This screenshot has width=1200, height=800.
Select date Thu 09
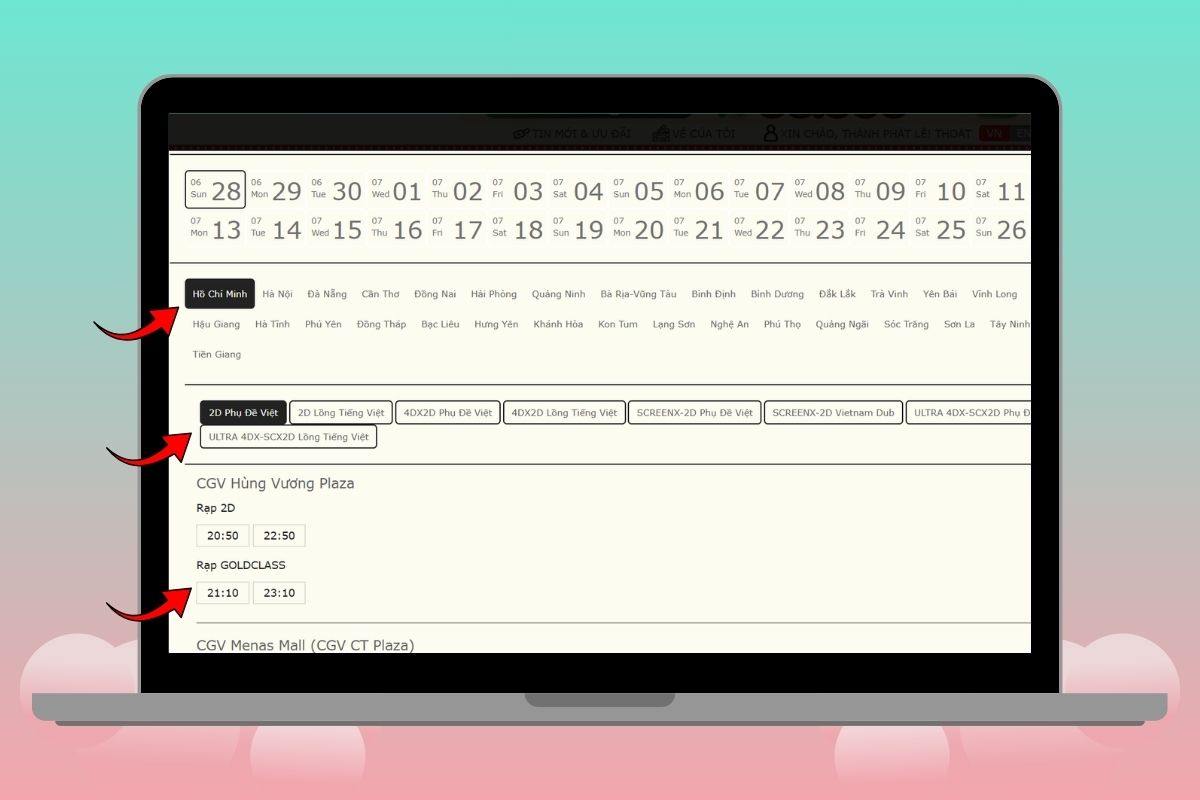[880, 190]
